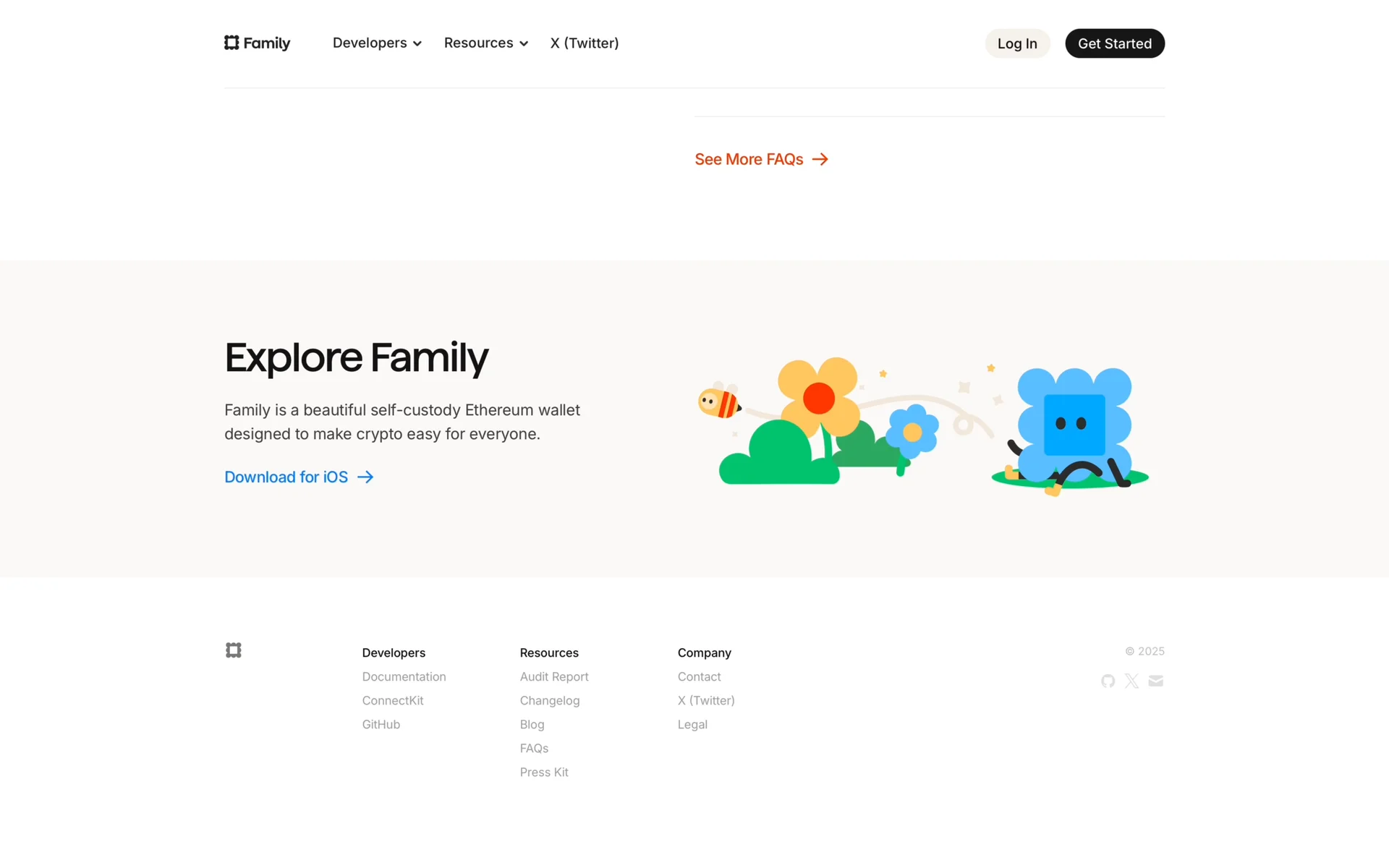Open the See More FAQs link

pos(749,159)
